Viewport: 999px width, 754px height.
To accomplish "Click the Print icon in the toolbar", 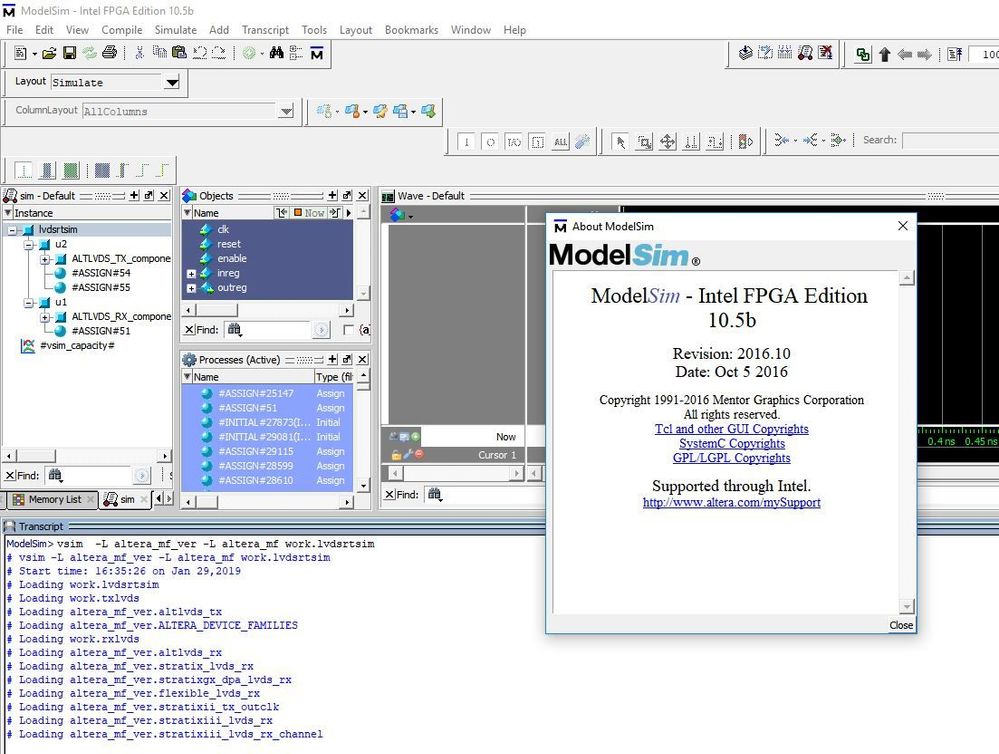I will (110, 53).
